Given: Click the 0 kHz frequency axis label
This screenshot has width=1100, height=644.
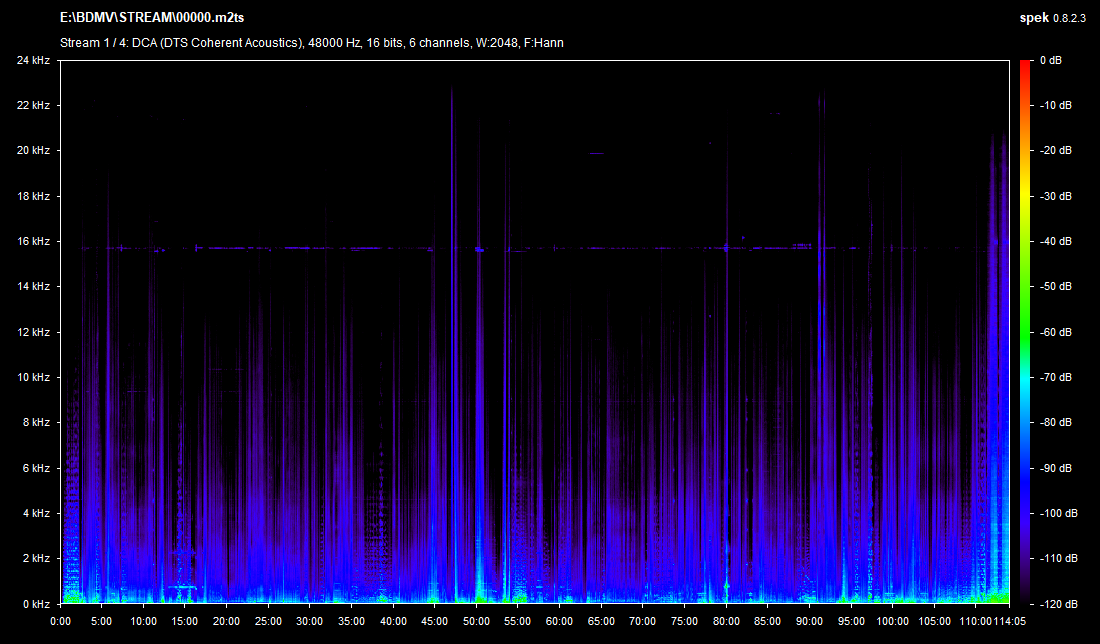Looking at the screenshot, I should (36, 604).
